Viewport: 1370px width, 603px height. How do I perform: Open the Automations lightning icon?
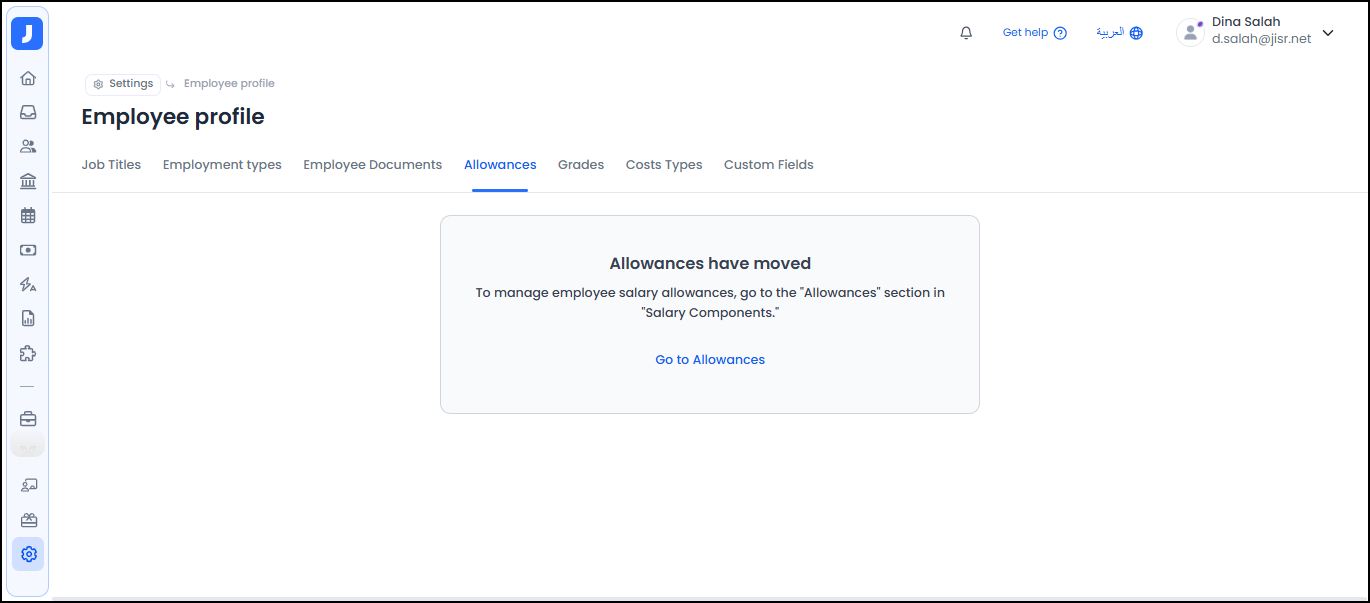click(27, 284)
